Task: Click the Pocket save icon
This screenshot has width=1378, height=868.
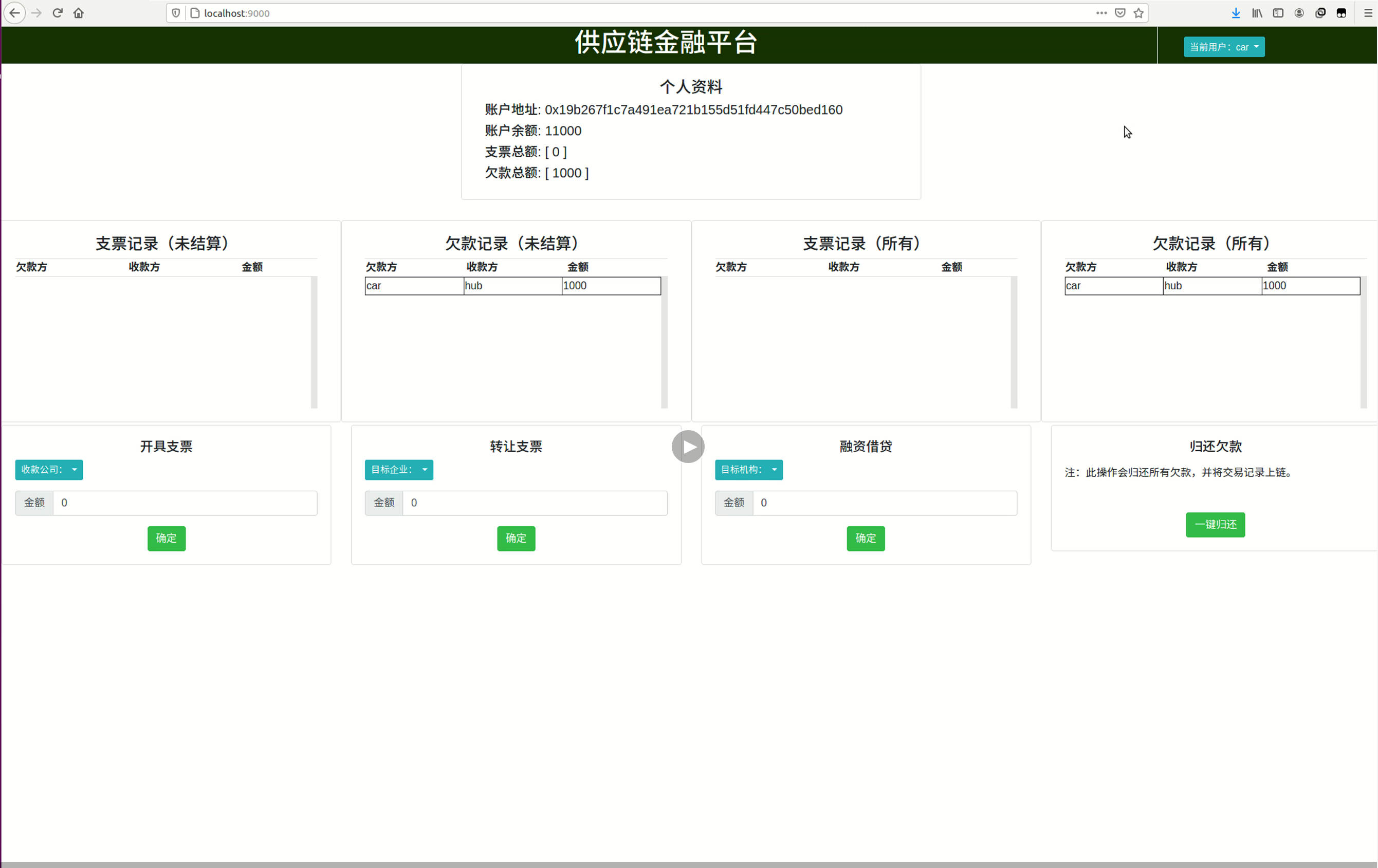Action: (x=1120, y=12)
